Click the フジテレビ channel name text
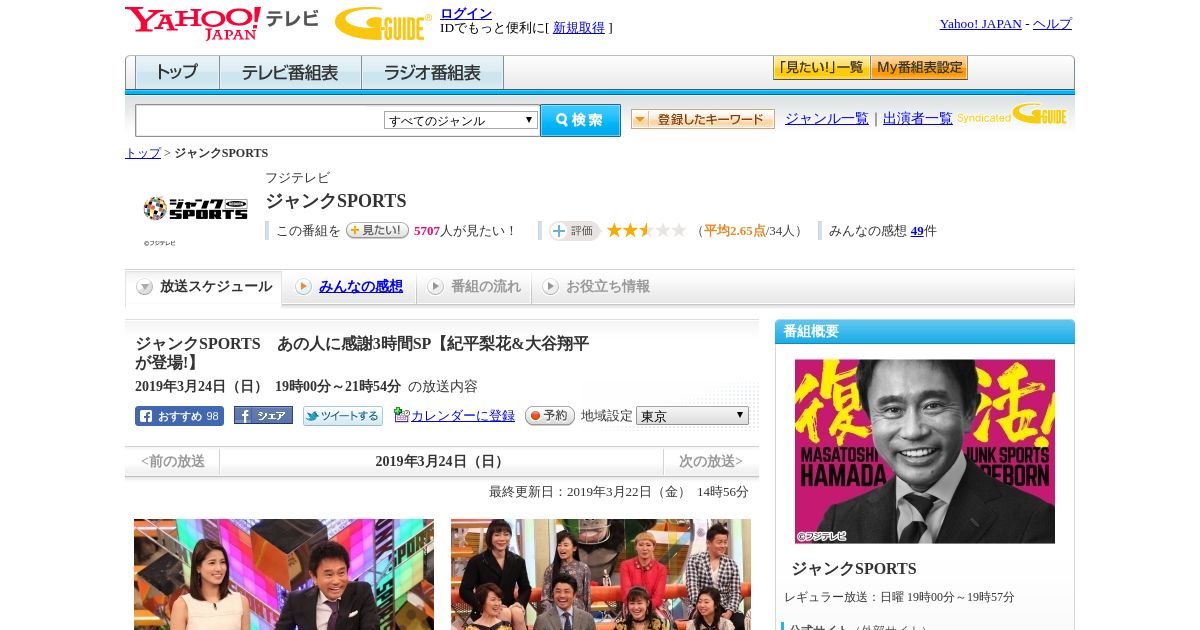Viewport: 1200px width, 630px height. point(297,178)
